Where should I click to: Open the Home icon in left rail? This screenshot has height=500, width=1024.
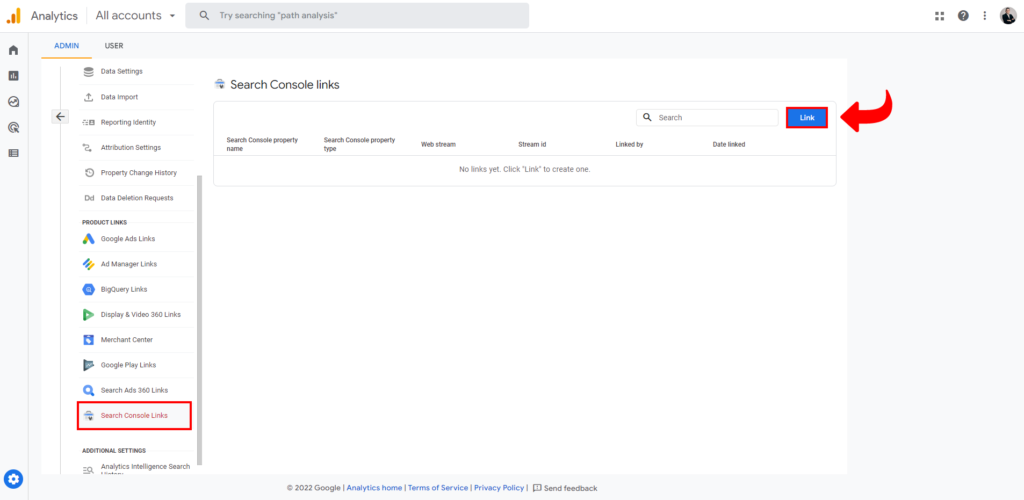(x=13, y=50)
